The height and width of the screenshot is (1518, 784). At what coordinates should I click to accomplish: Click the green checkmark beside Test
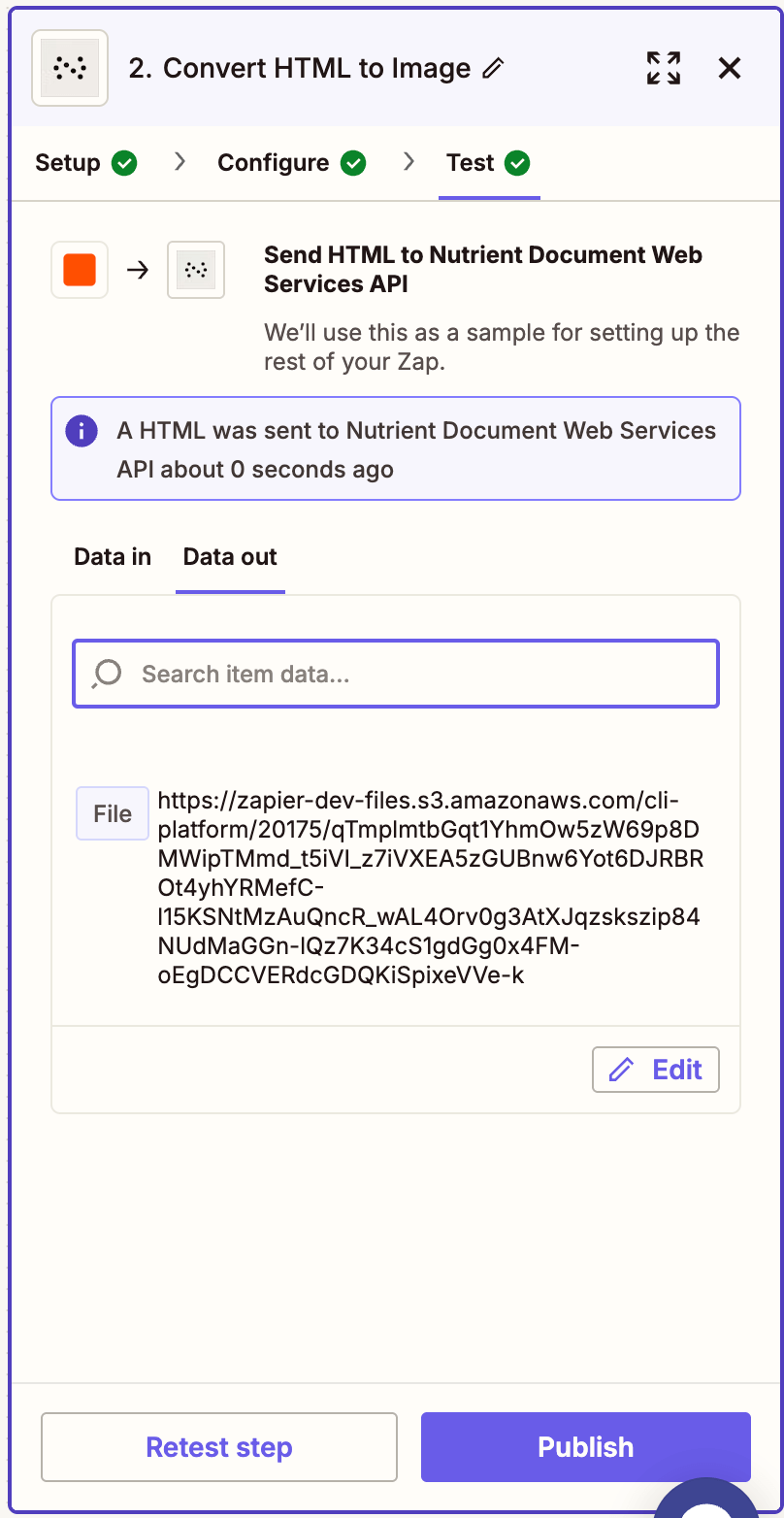(521, 163)
